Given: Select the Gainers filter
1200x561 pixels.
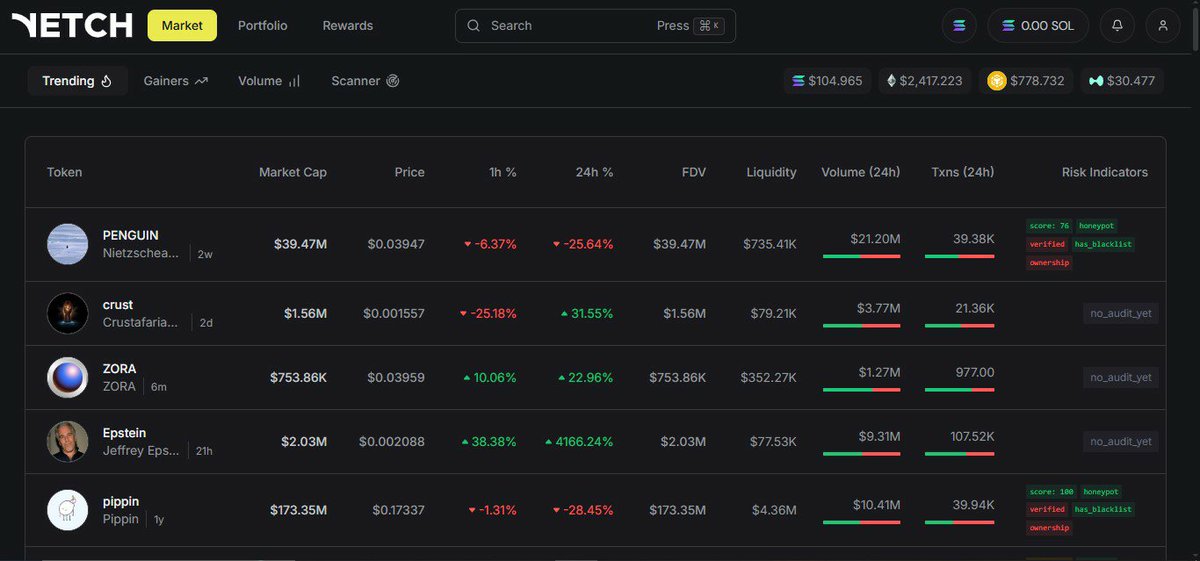Looking at the screenshot, I should click(x=176, y=81).
